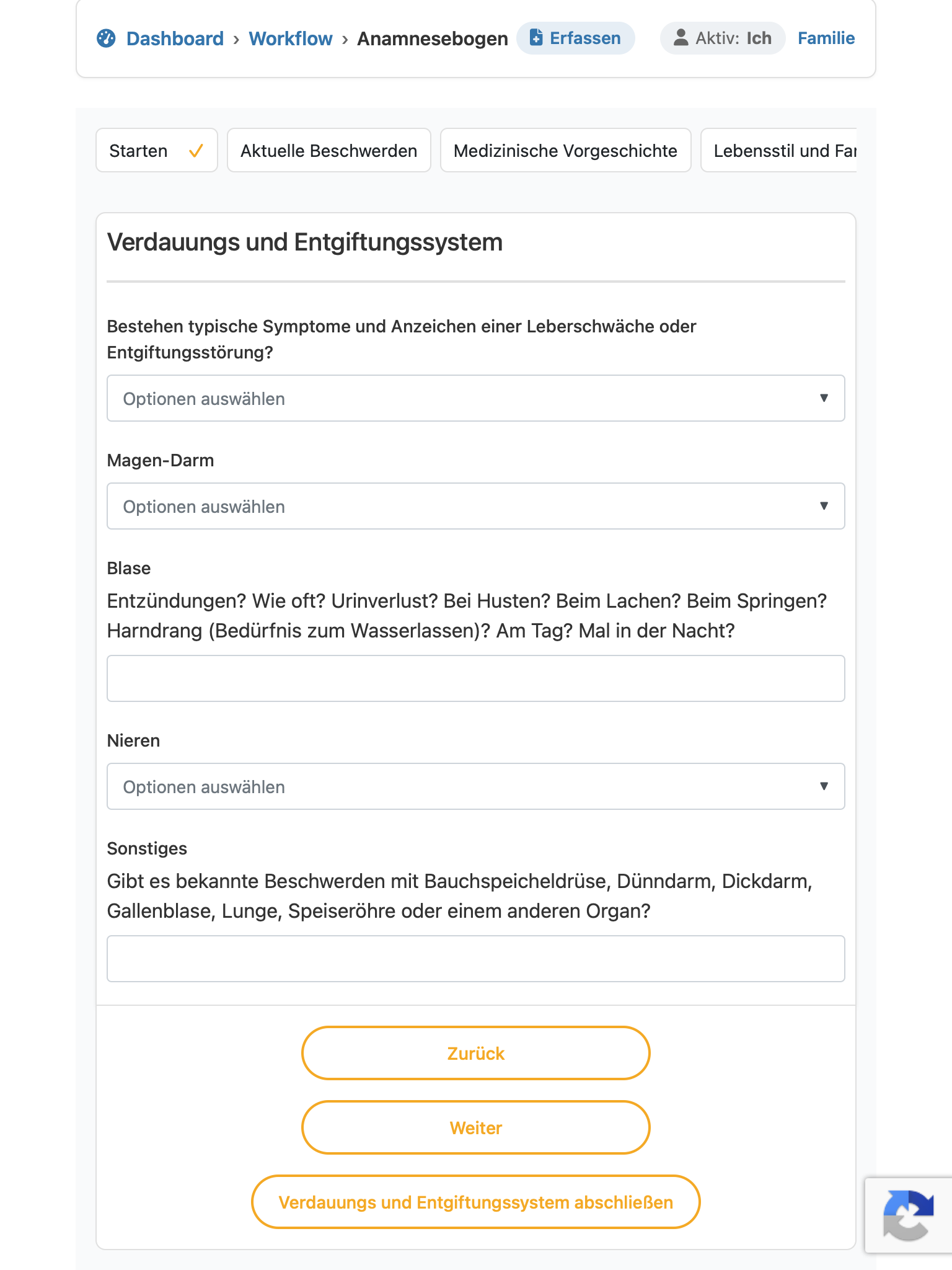Click the Erfassen document icon

click(x=536, y=38)
